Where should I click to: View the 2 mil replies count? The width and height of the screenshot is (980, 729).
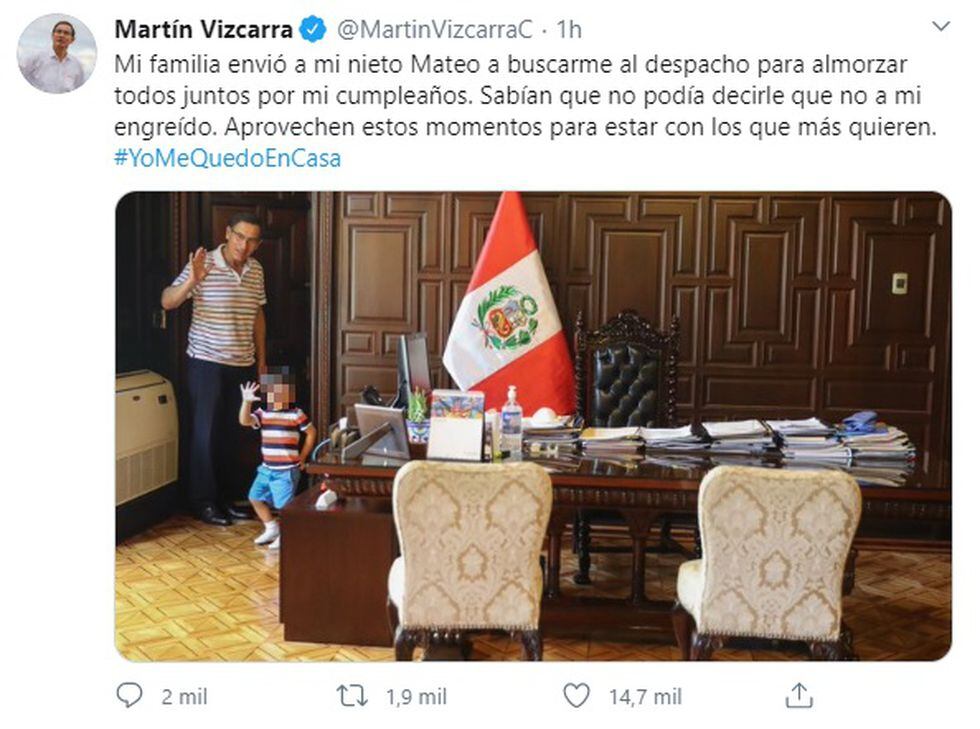(184, 696)
